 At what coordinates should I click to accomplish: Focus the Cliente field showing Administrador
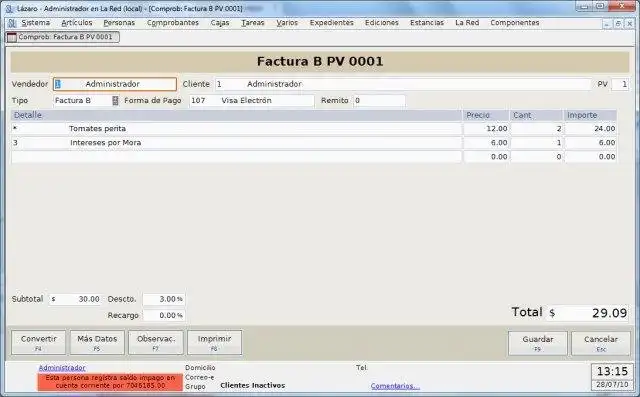click(402, 84)
